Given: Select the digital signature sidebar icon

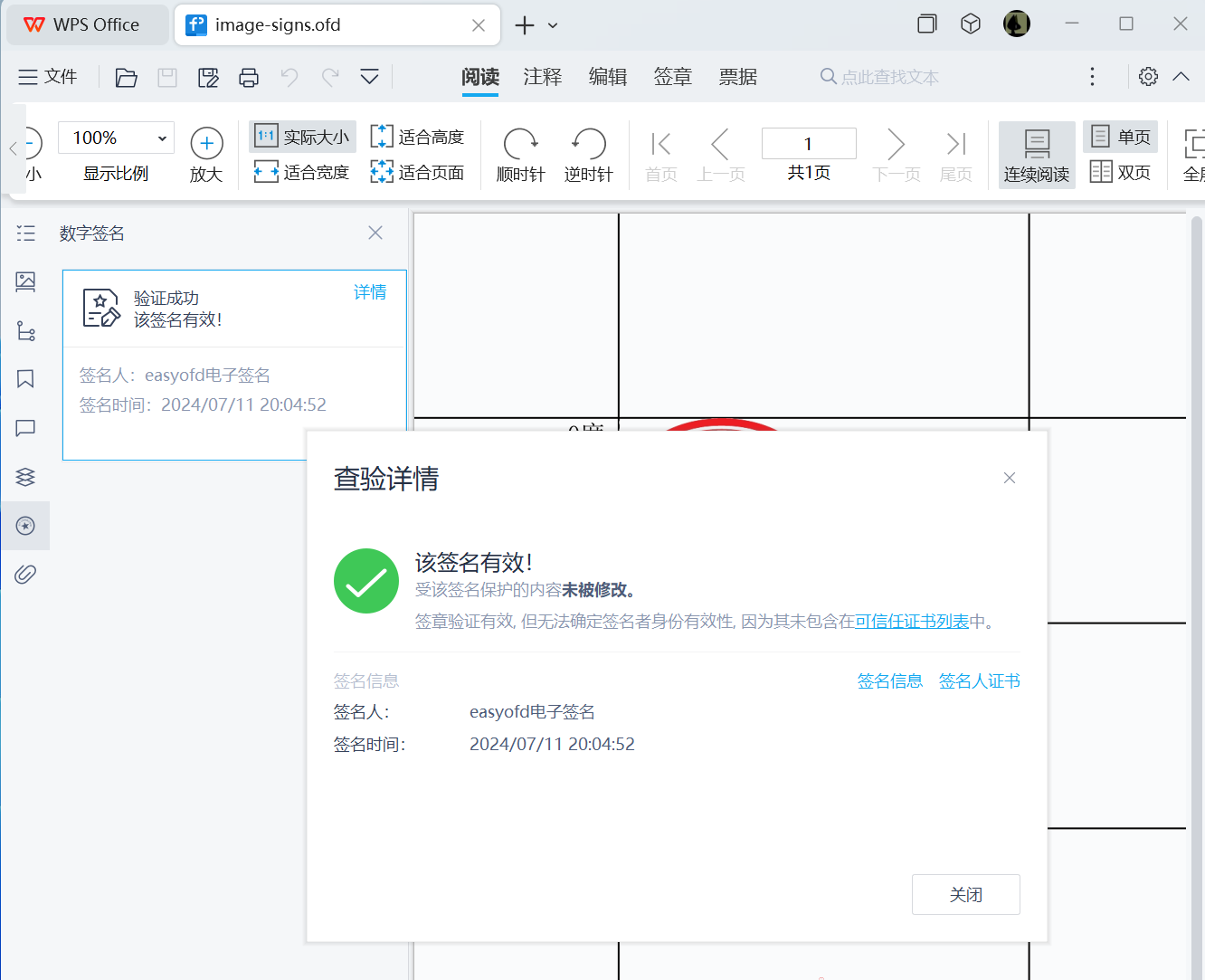Looking at the screenshot, I should point(25,526).
